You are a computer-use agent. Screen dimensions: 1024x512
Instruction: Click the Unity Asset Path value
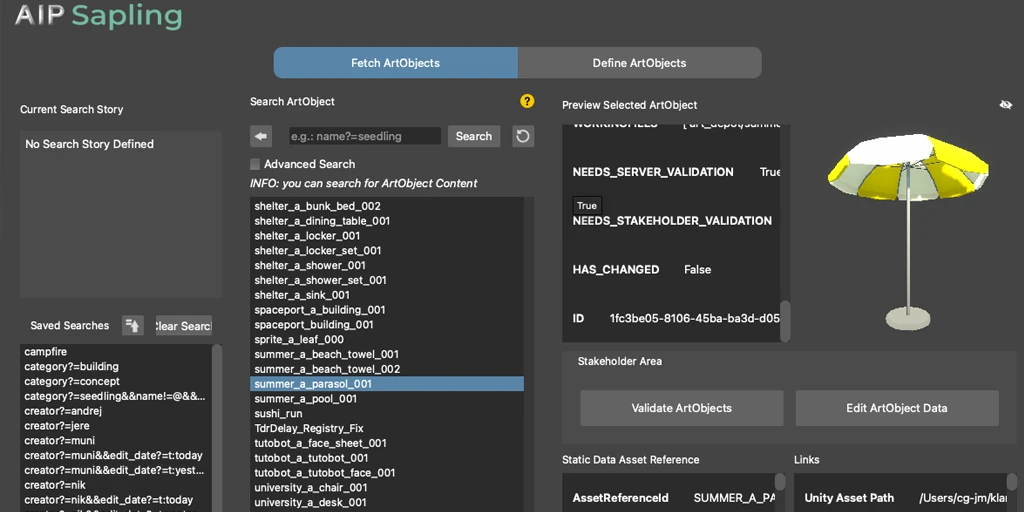click(x=964, y=498)
